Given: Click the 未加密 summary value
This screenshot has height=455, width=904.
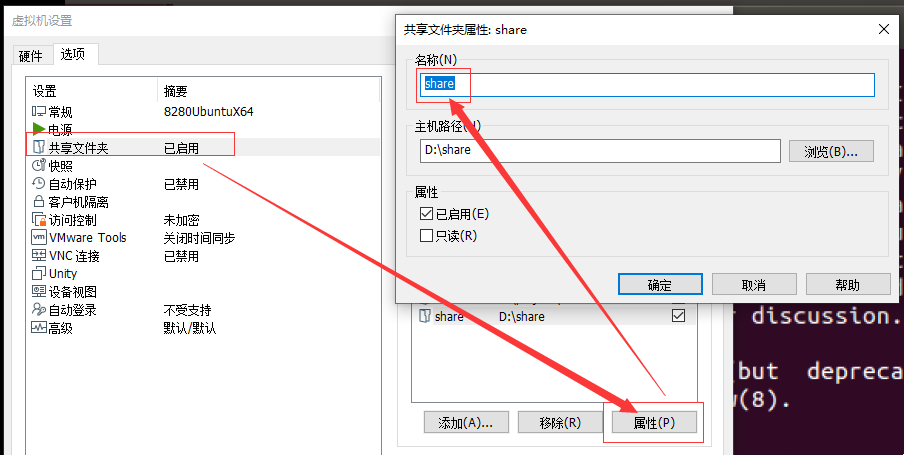Looking at the screenshot, I should point(182,220).
